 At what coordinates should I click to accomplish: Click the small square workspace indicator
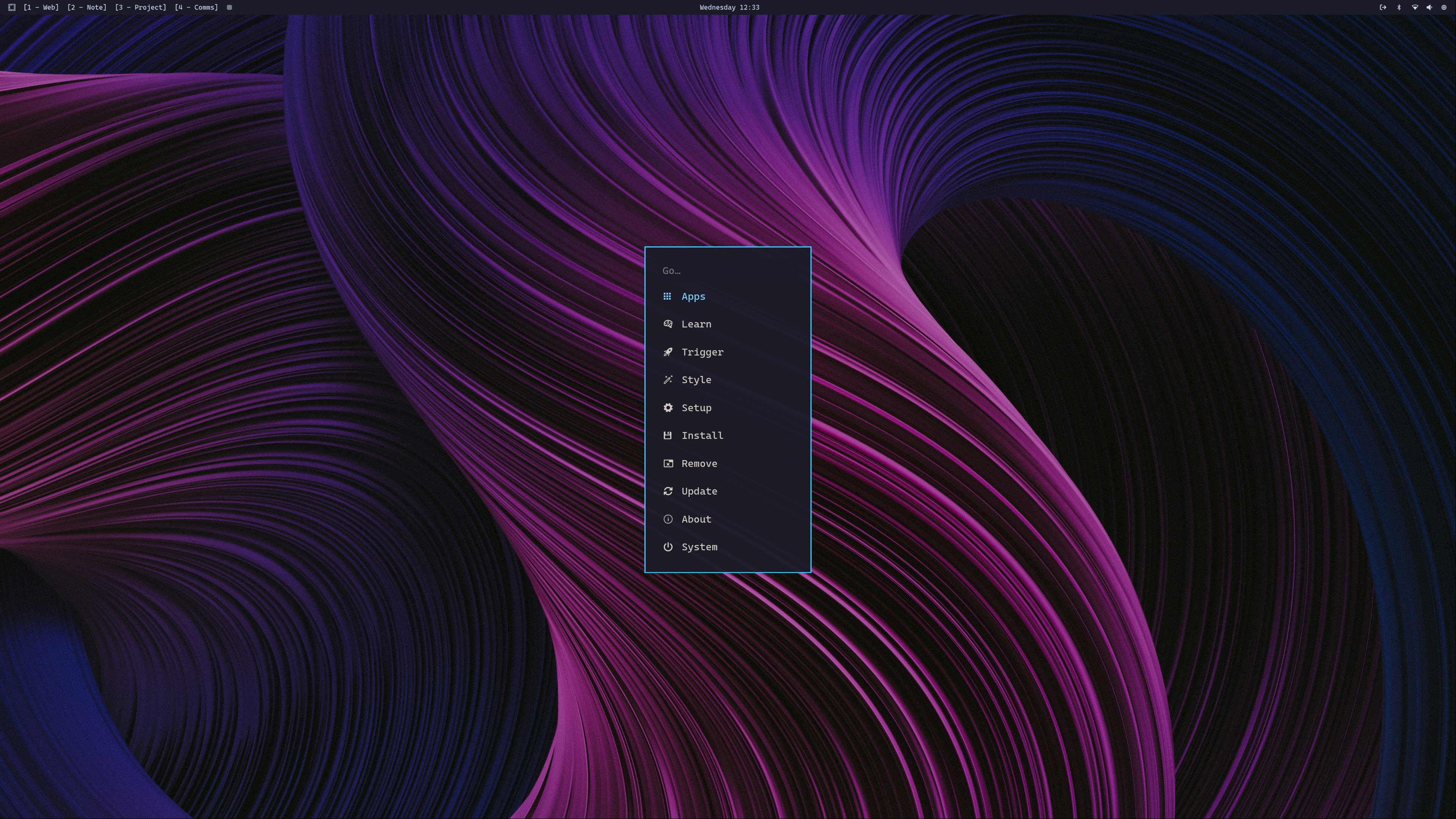click(x=229, y=7)
